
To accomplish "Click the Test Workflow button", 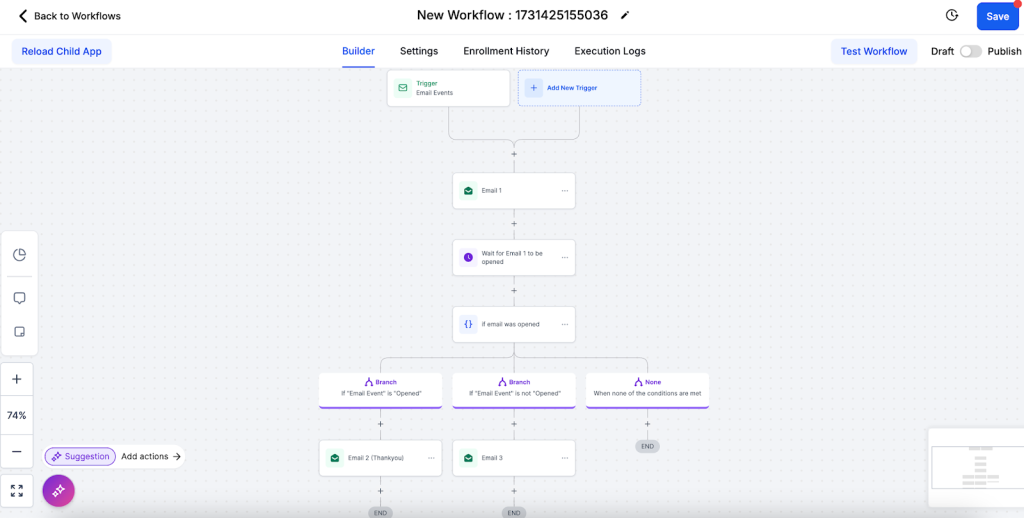I will click(x=874, y=51).
